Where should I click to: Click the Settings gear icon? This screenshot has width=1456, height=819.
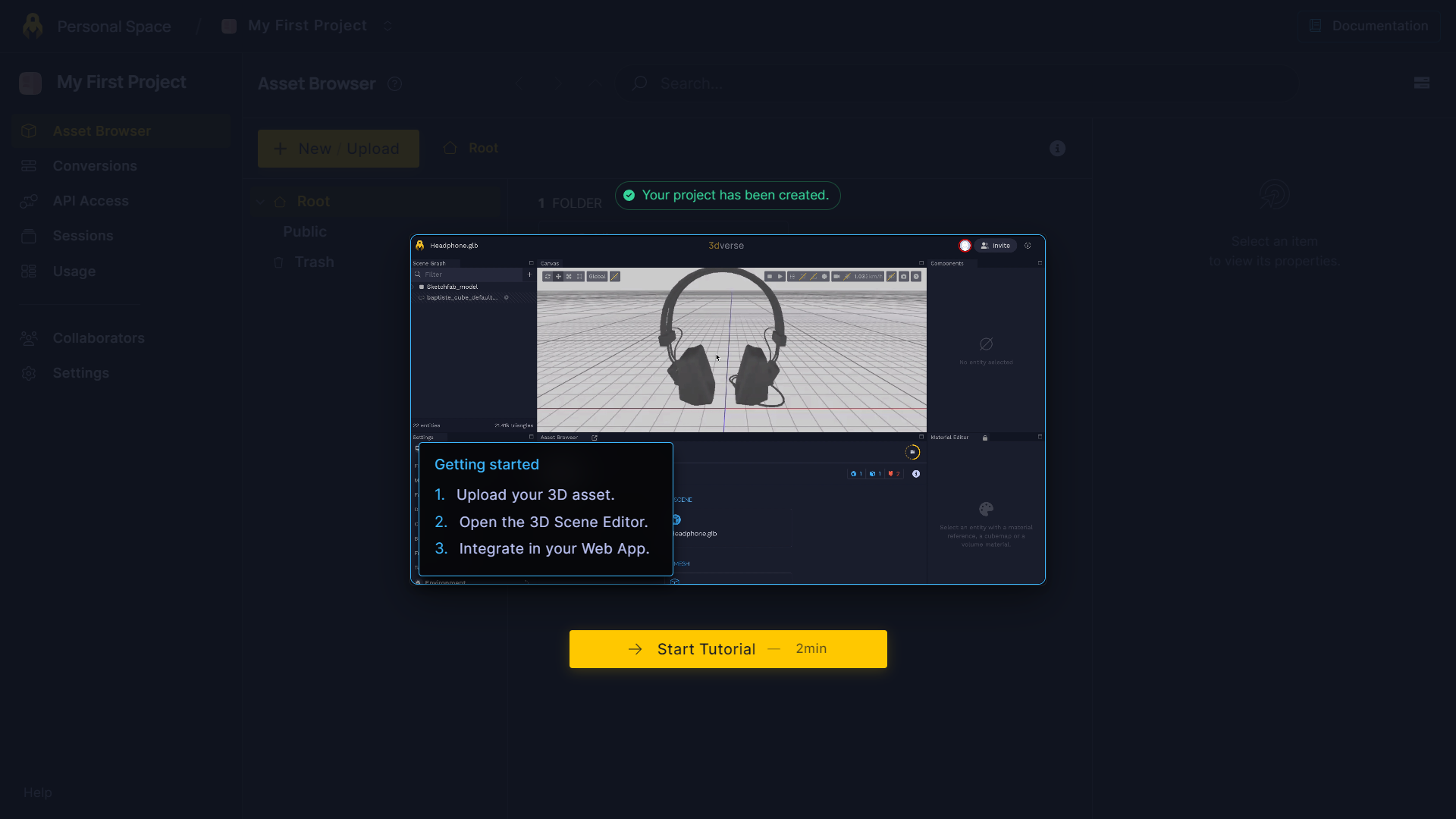pyautogui.click(x=29, y=373)
